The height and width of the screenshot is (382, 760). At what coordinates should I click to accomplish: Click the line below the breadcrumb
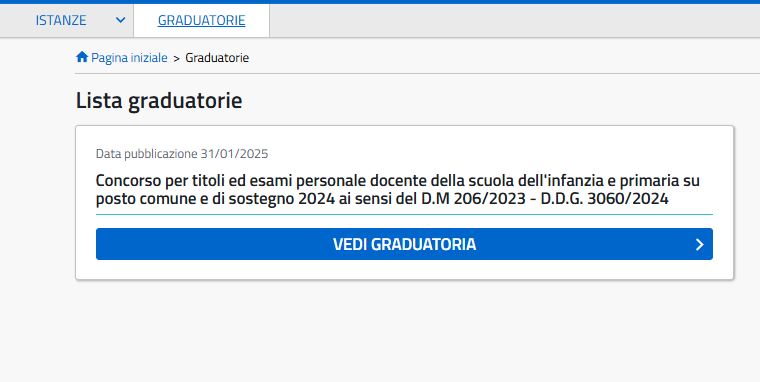pos(417,74)
